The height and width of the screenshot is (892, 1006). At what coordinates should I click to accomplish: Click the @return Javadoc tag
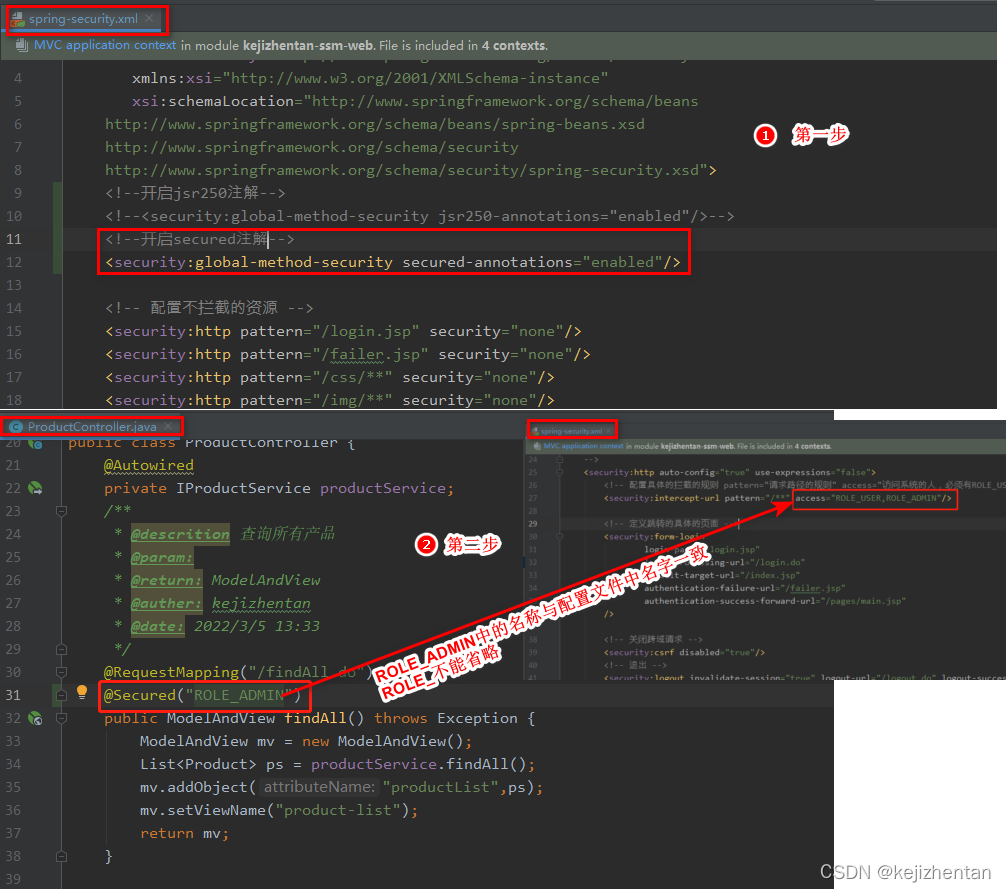tap(166, 581)
